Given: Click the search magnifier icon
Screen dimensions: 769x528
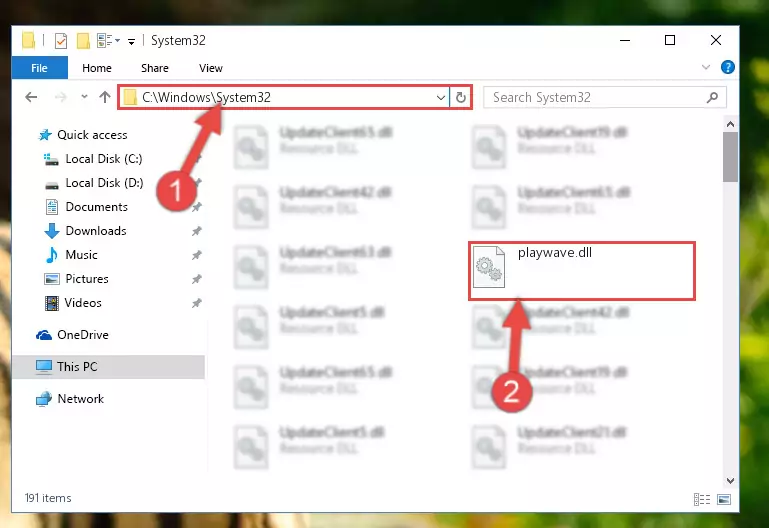Looking at the screenshot, I should (712, 97).
